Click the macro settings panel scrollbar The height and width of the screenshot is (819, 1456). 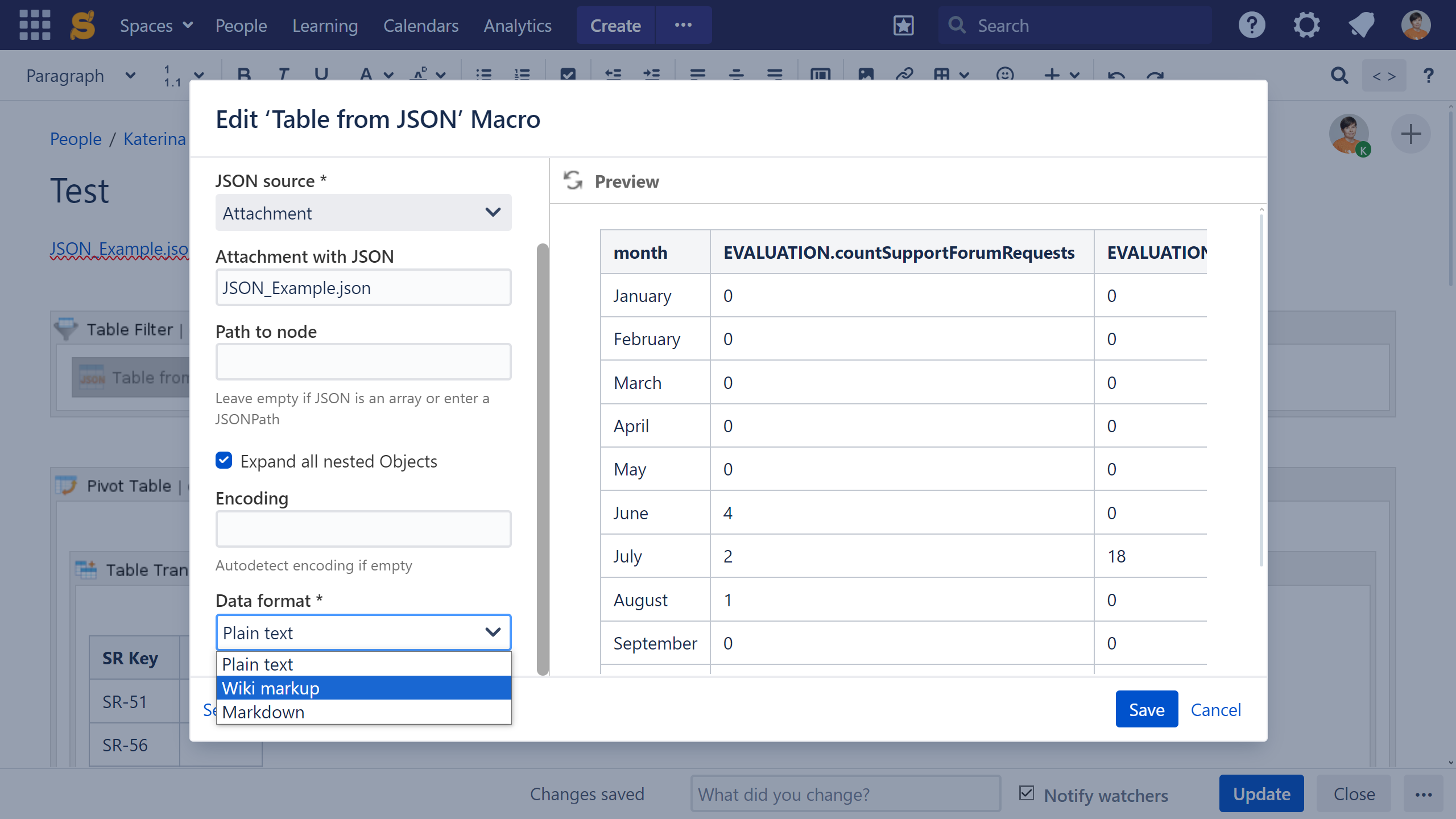(543, 458)
